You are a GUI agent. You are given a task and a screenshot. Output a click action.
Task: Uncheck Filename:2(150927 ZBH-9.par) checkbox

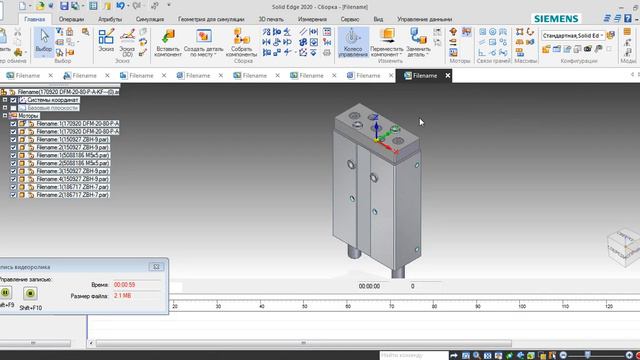pyautogui.click(x=13, y=147)
